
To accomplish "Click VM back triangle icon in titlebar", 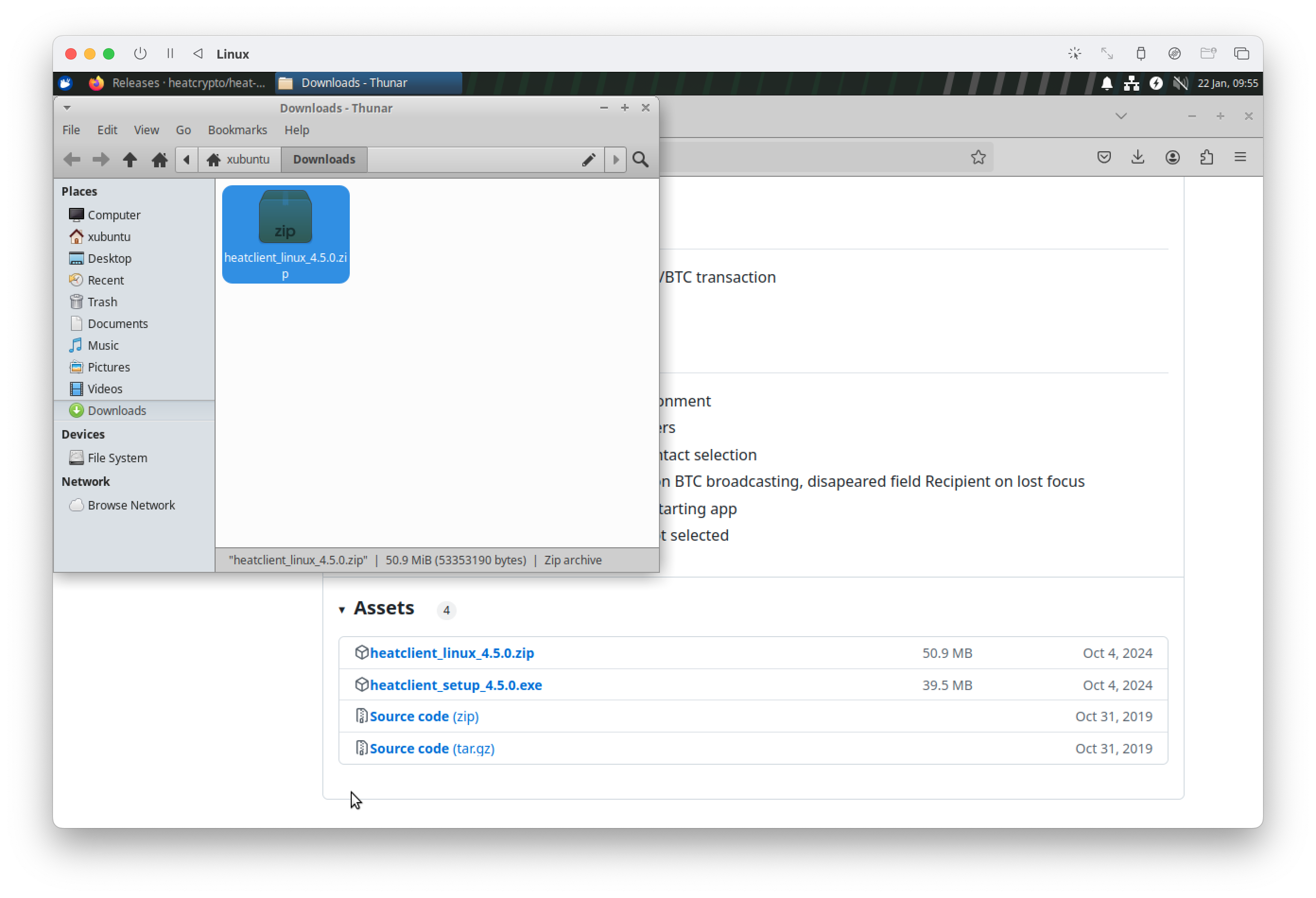I will (x=198, y=54).
